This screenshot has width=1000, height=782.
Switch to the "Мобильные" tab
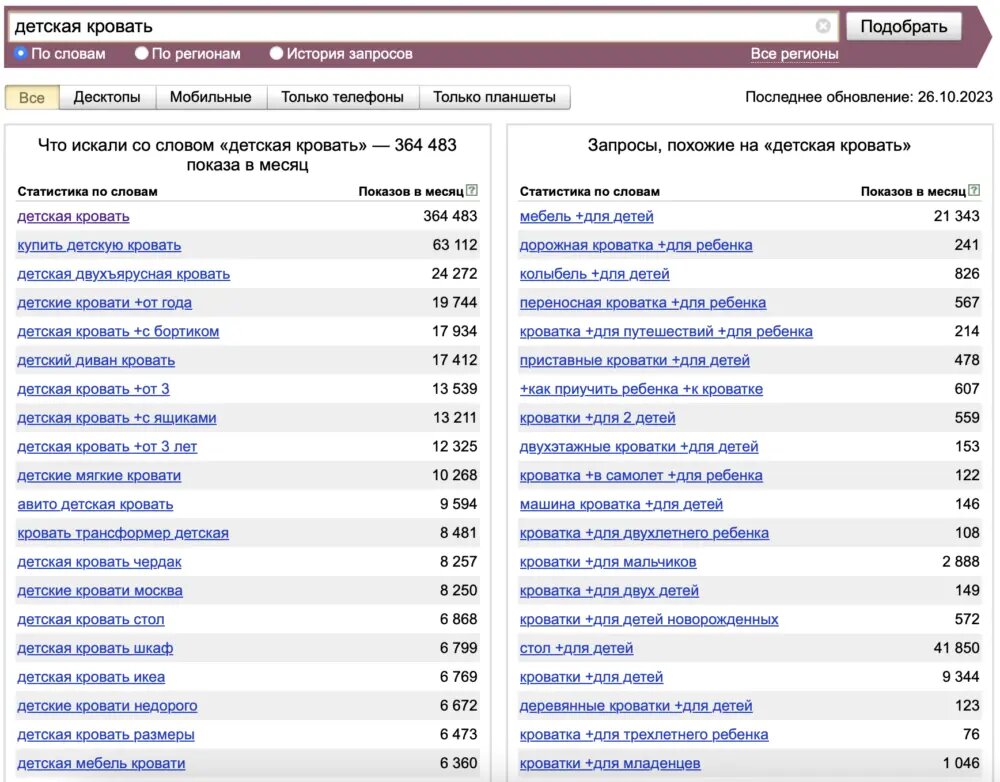210,97
